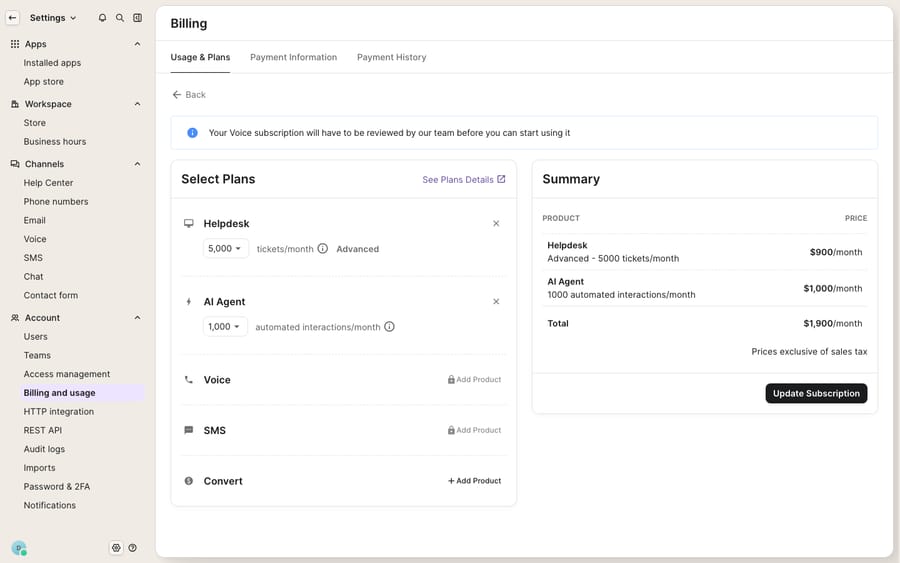Screen dimensions: 900x563
Task: Switch to Payment History tab
Action: [391, 57]
